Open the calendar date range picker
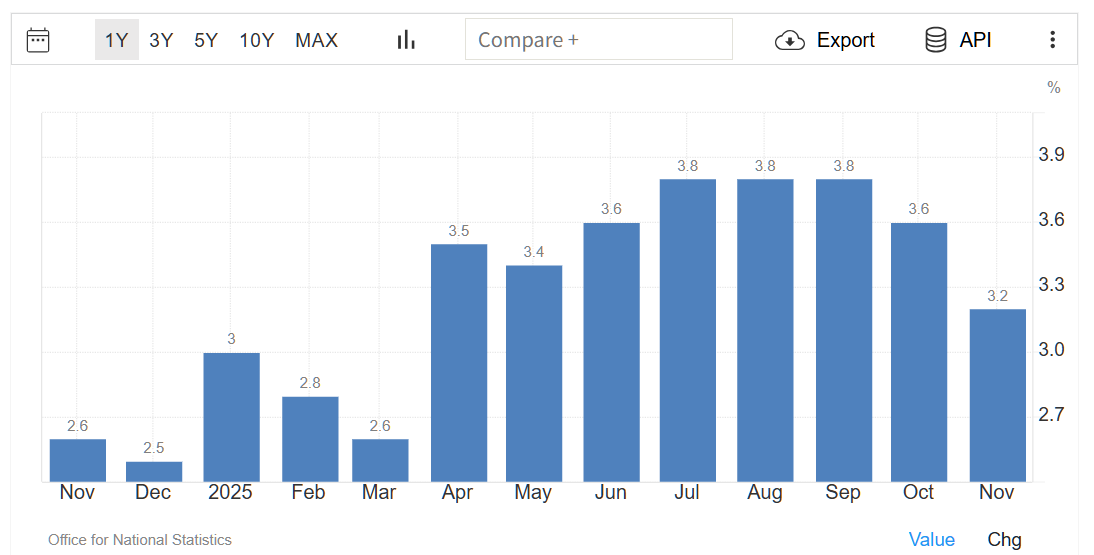The image size is (1094, 555). tap(38, 40)
